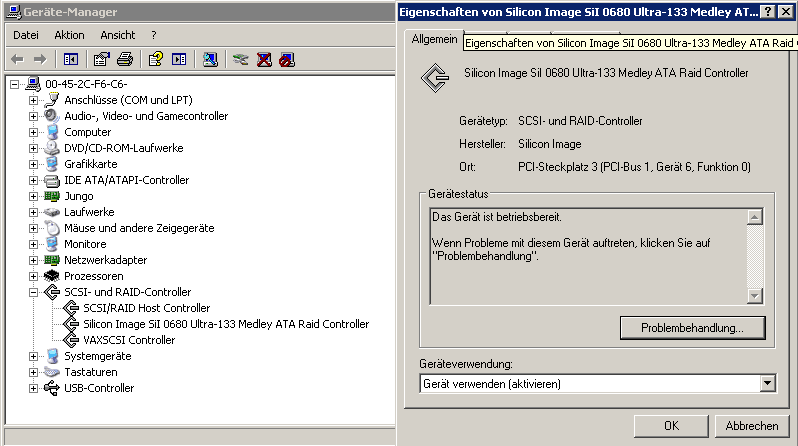Select the Computer tree item label
Viewport: 798px width, 446px height.
click(88, 132)
